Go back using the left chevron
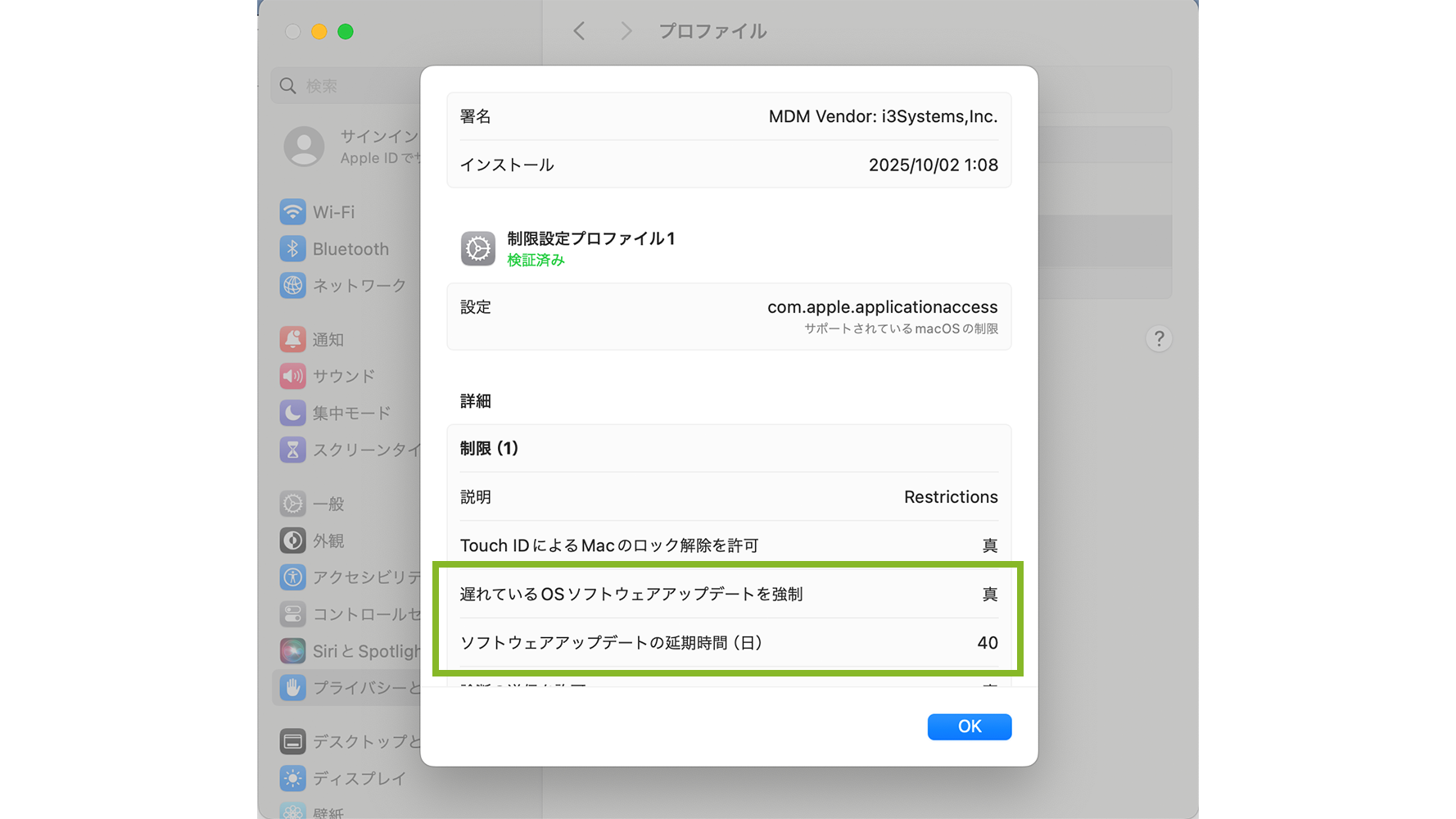 point(579,31)
